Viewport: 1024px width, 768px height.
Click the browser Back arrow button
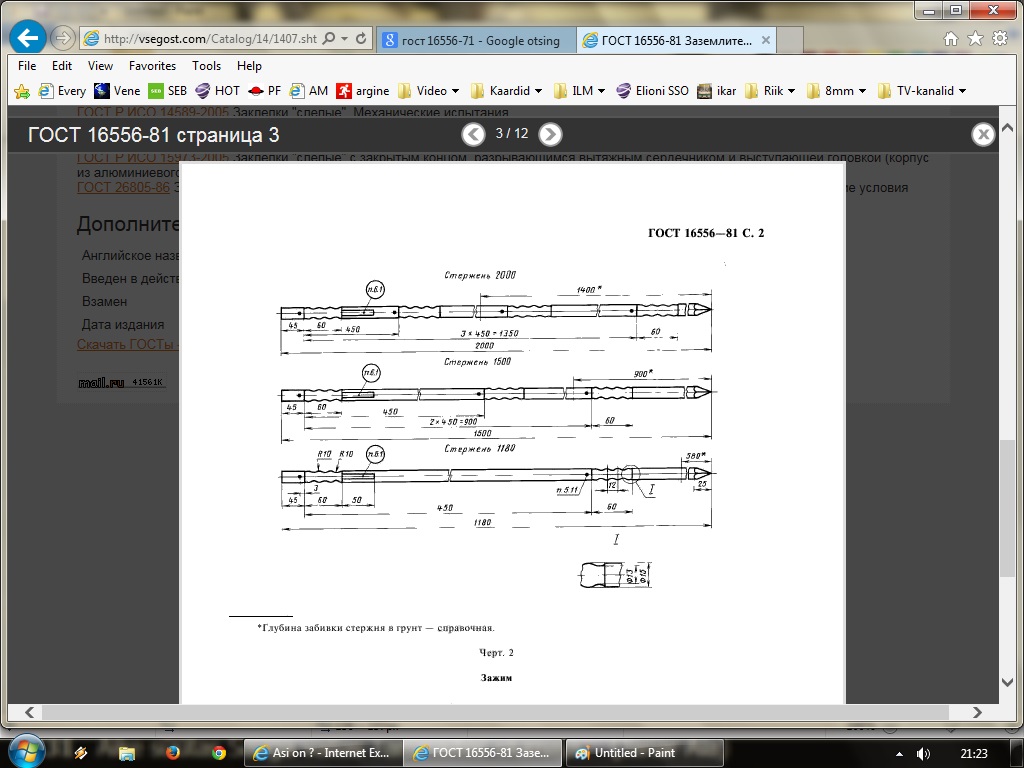click(28, 39)
